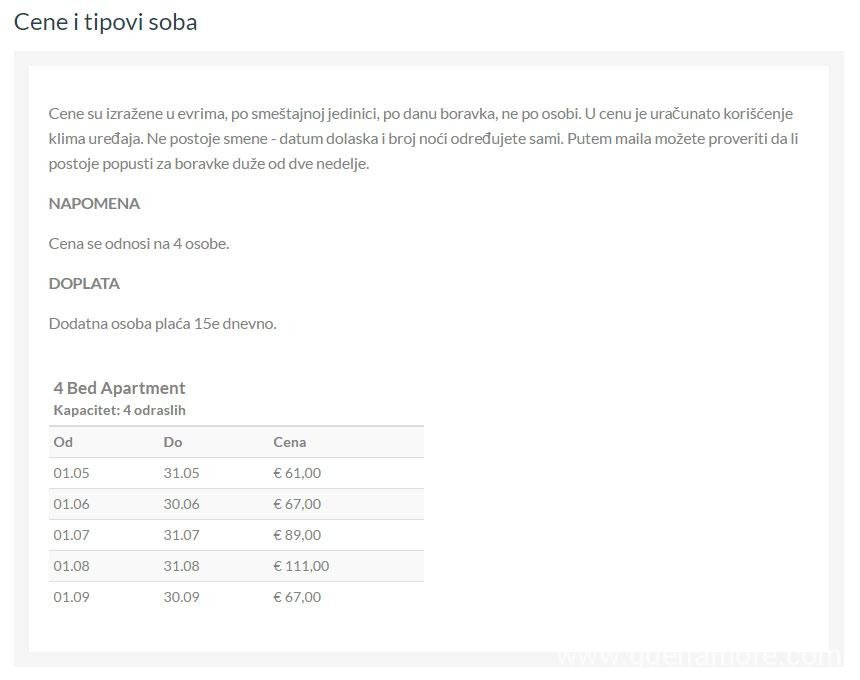Image resolution: width=860 pixels, height=680 pixels.
Task: Click the 31.07 end date cell
Action: point(182,535)
